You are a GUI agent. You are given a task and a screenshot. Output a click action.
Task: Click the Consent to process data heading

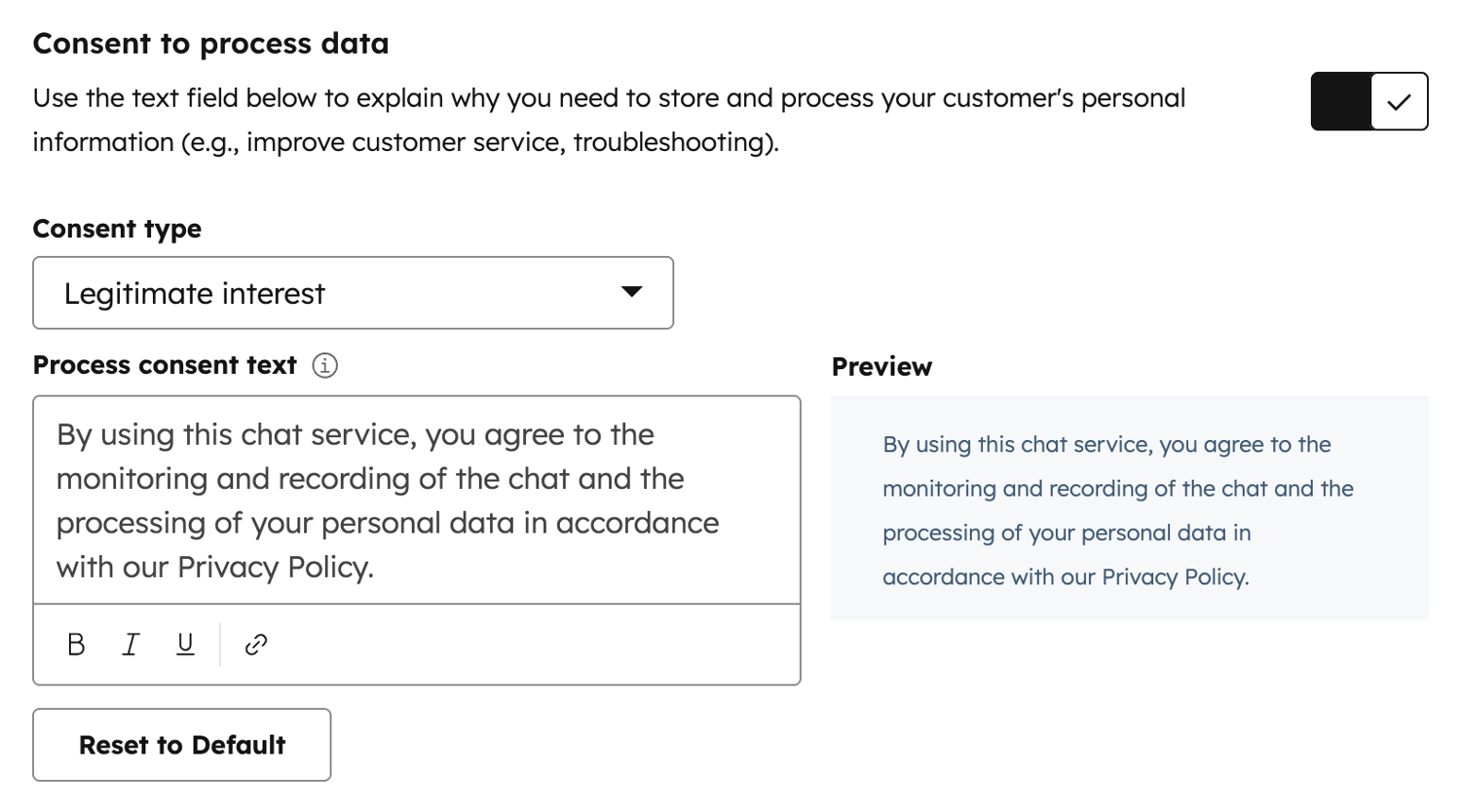(x=210, y=44)
